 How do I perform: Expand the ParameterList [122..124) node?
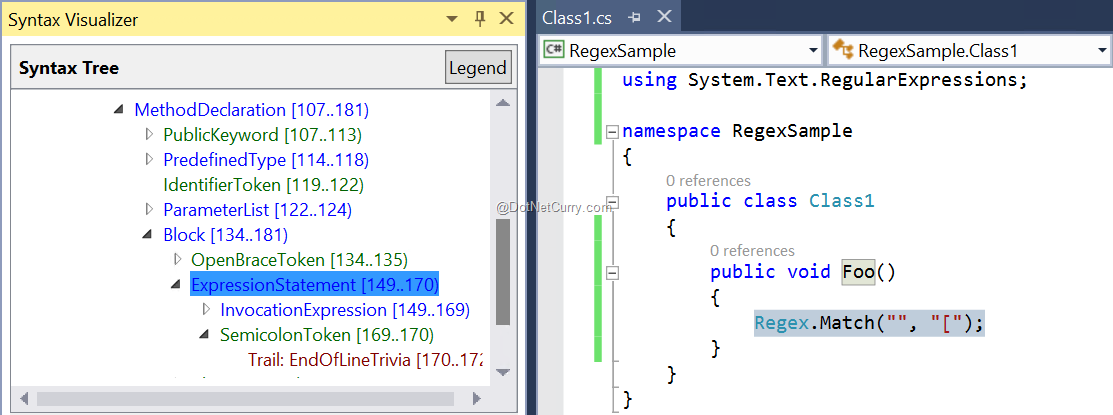[148, 209]
